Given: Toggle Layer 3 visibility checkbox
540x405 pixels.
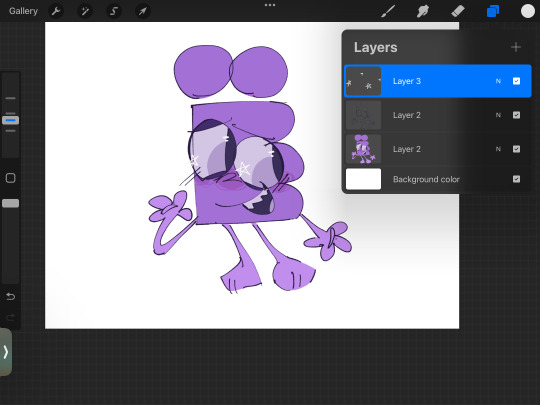Looking at the screenshot, I should pos(516,81).
